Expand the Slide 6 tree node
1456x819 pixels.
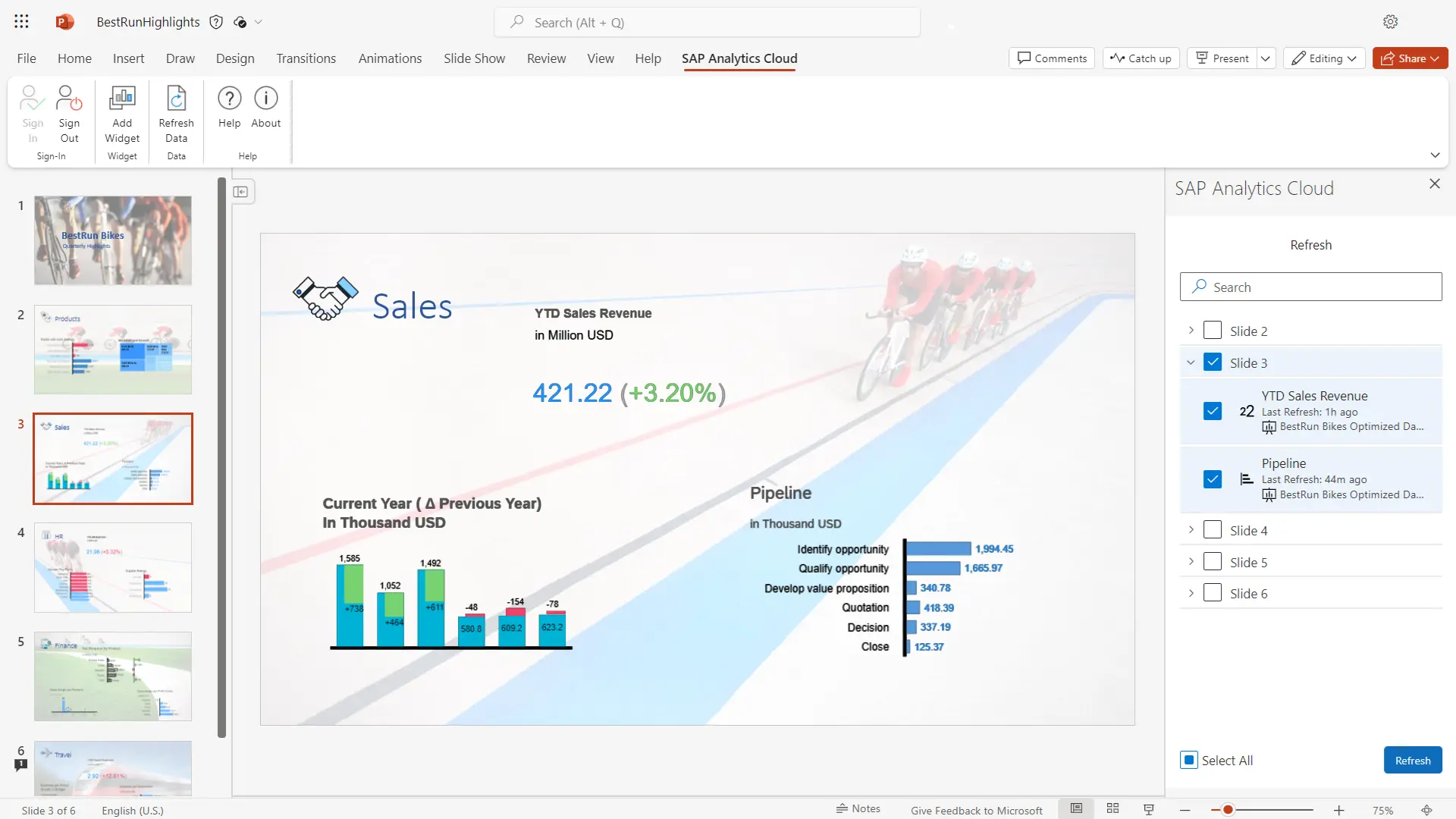pos(1191,593)
